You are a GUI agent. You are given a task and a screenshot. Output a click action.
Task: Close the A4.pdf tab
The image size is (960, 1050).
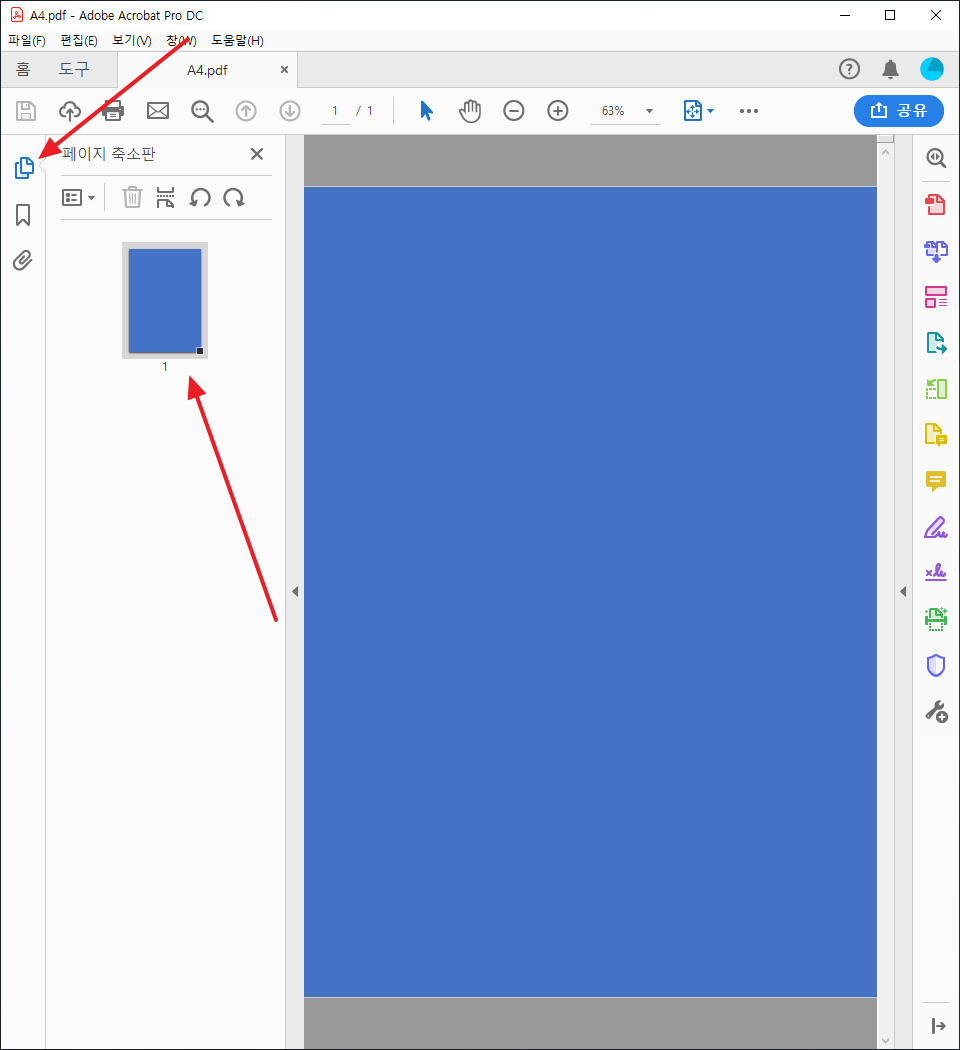[285, 70]
